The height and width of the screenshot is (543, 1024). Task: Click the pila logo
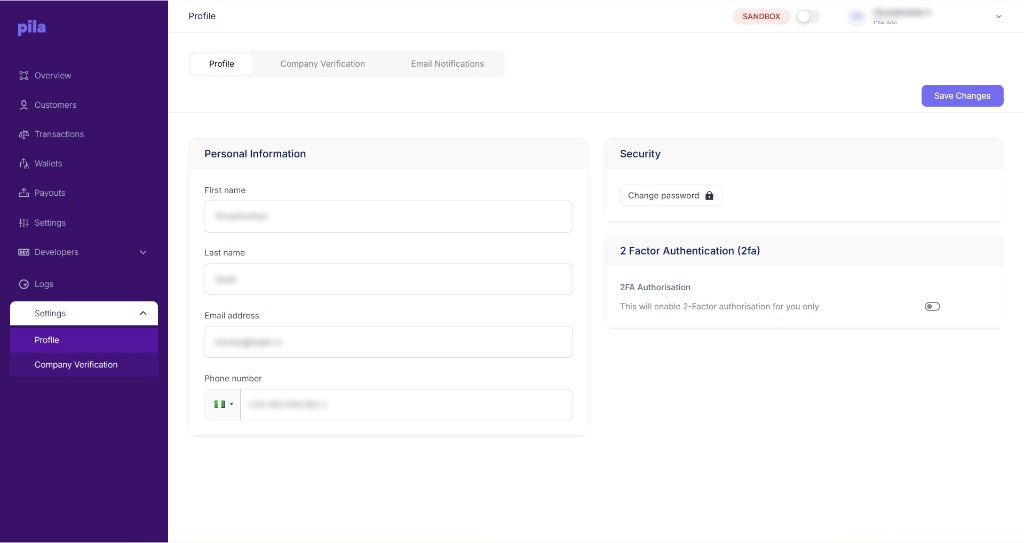click(31, 27)
